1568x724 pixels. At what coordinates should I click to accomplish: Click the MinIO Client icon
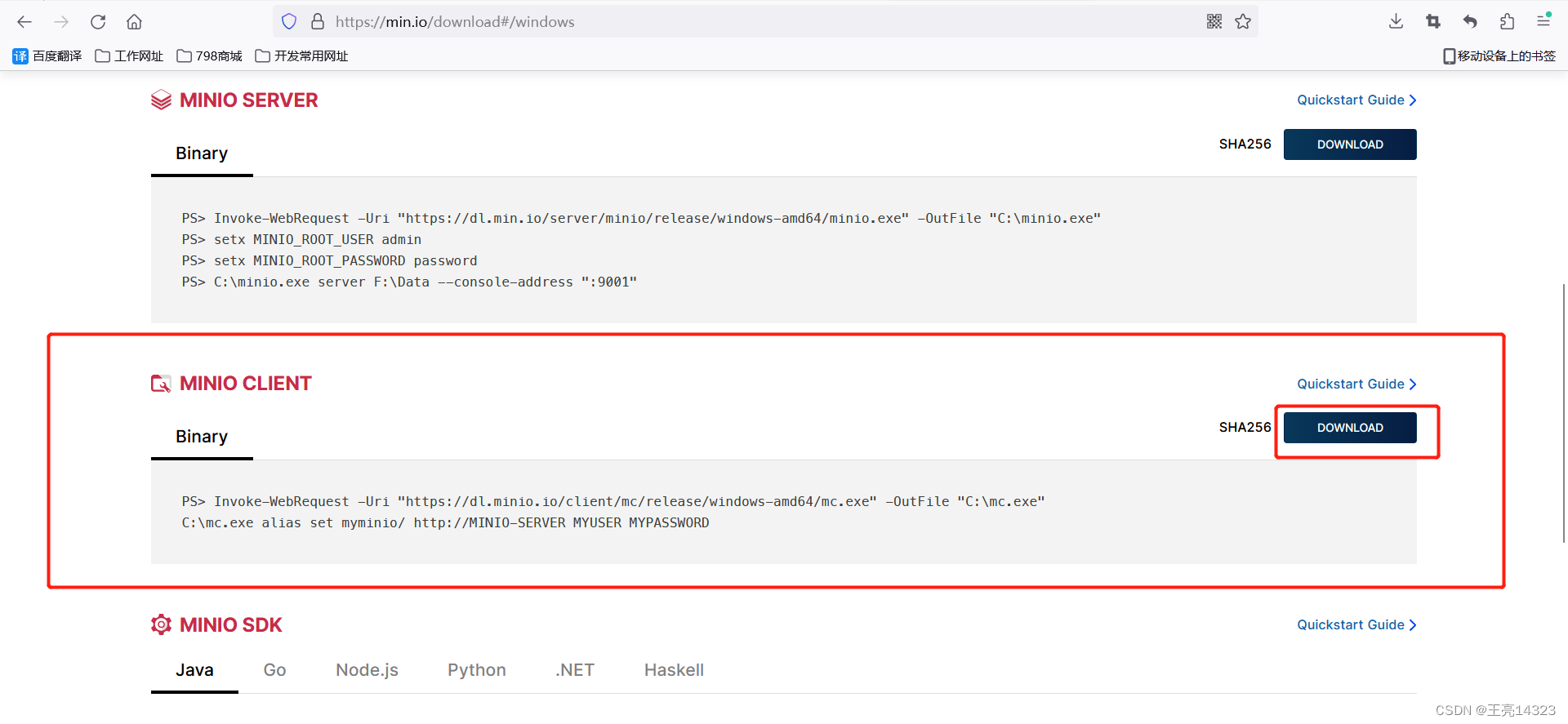(x=161, y=384)
